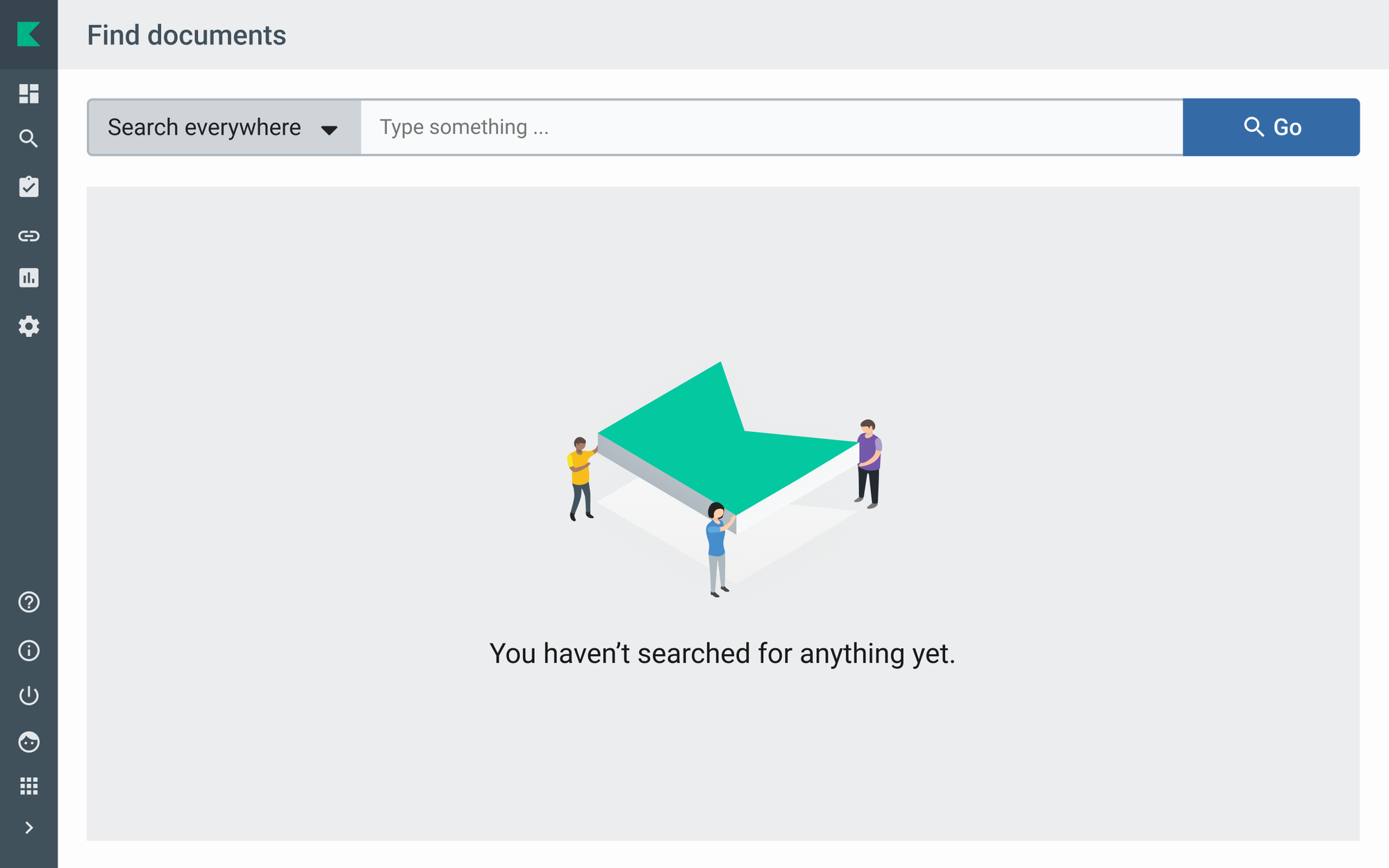The height and width of the screenshot is (868, 1389).
Task: Open the user face profile icon
Action: tap(28, 742)
